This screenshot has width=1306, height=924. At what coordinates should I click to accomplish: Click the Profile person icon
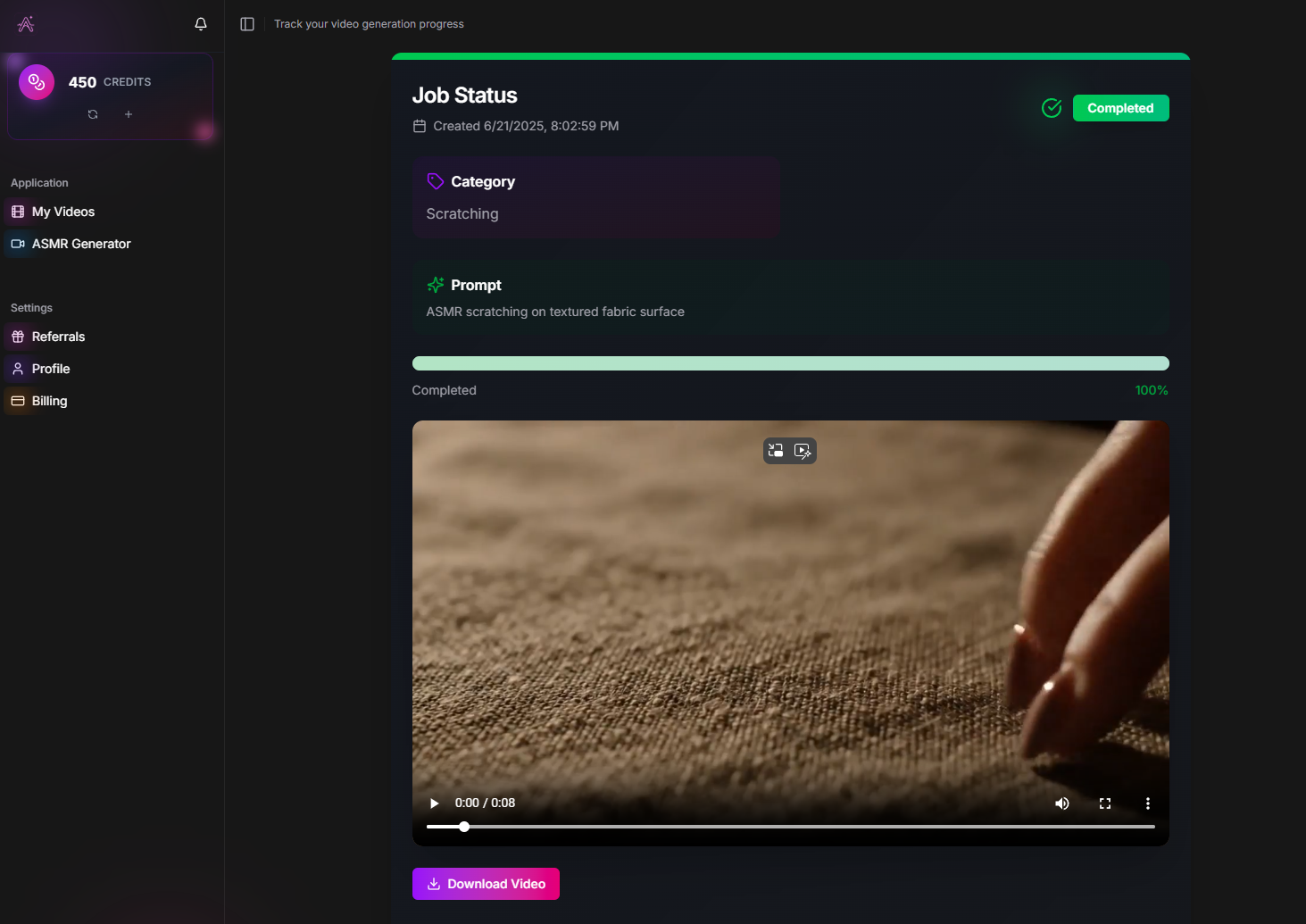(x=18, y=369)
